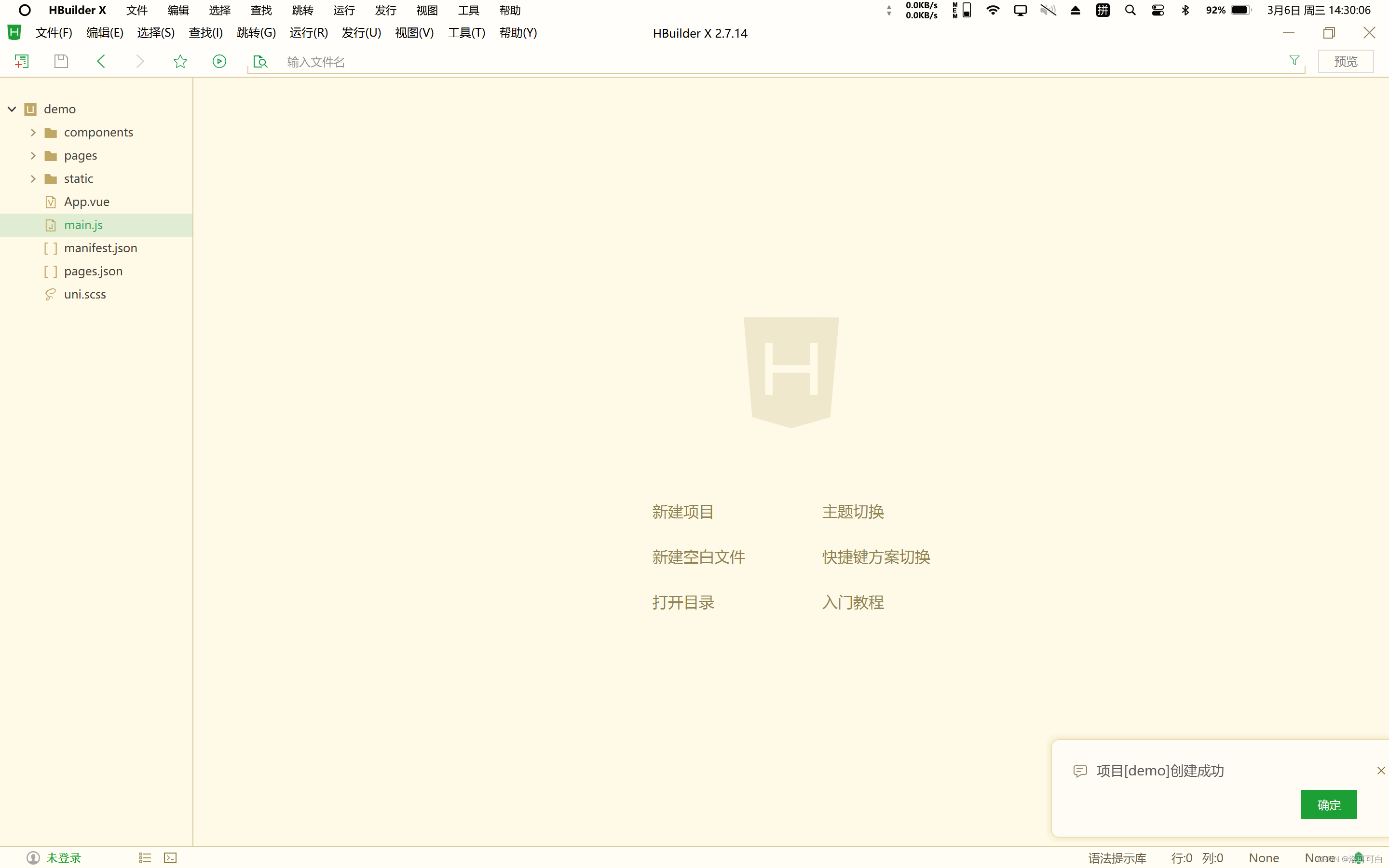
Task: Toggle the outline list icon in status bar
Action: 145,858
